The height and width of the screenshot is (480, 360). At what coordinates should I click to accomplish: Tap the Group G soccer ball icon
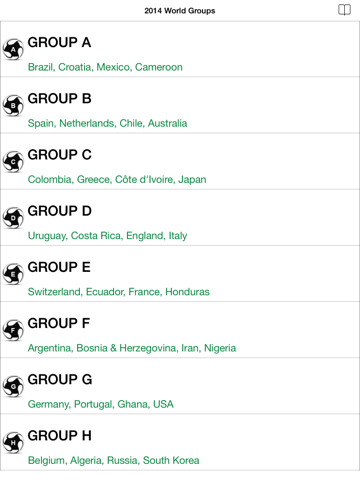[x=13, y=386]
